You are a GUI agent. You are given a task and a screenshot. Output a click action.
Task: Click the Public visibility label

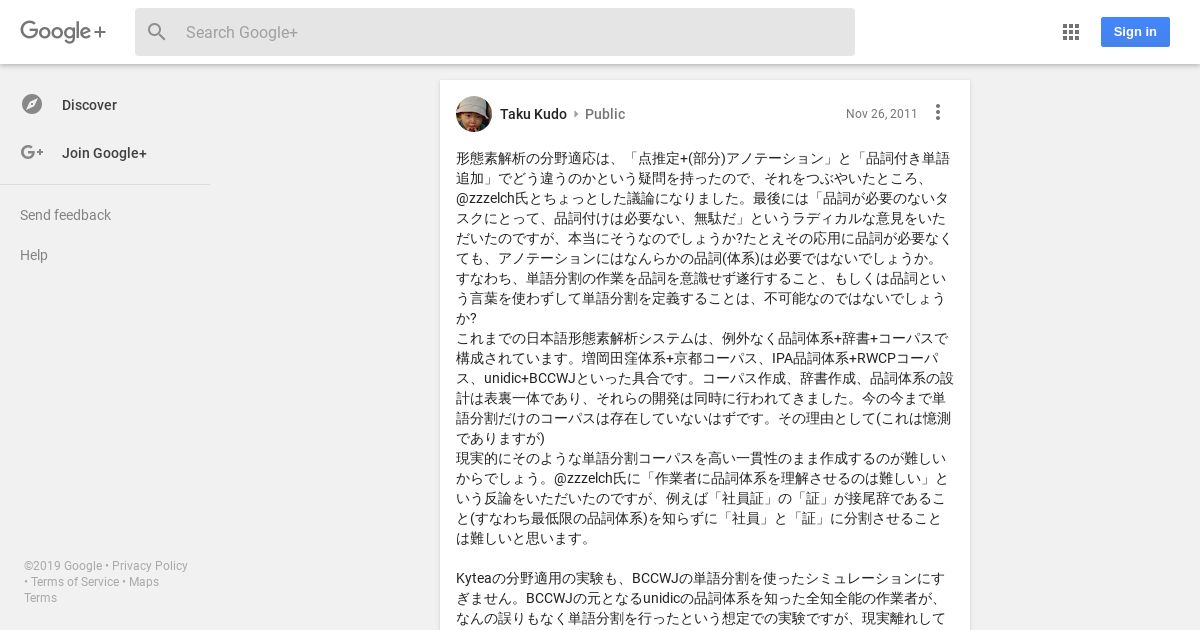(605, 114)
